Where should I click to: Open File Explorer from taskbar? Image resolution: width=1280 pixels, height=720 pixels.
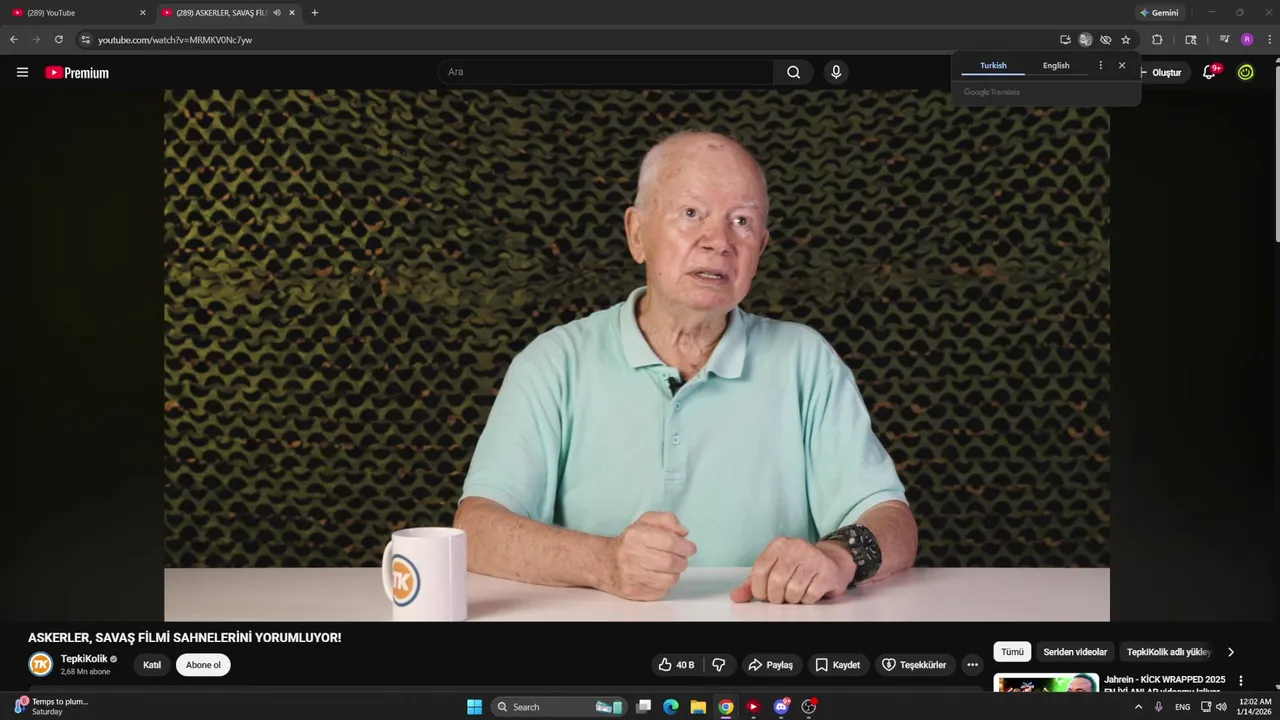point(698,707)
